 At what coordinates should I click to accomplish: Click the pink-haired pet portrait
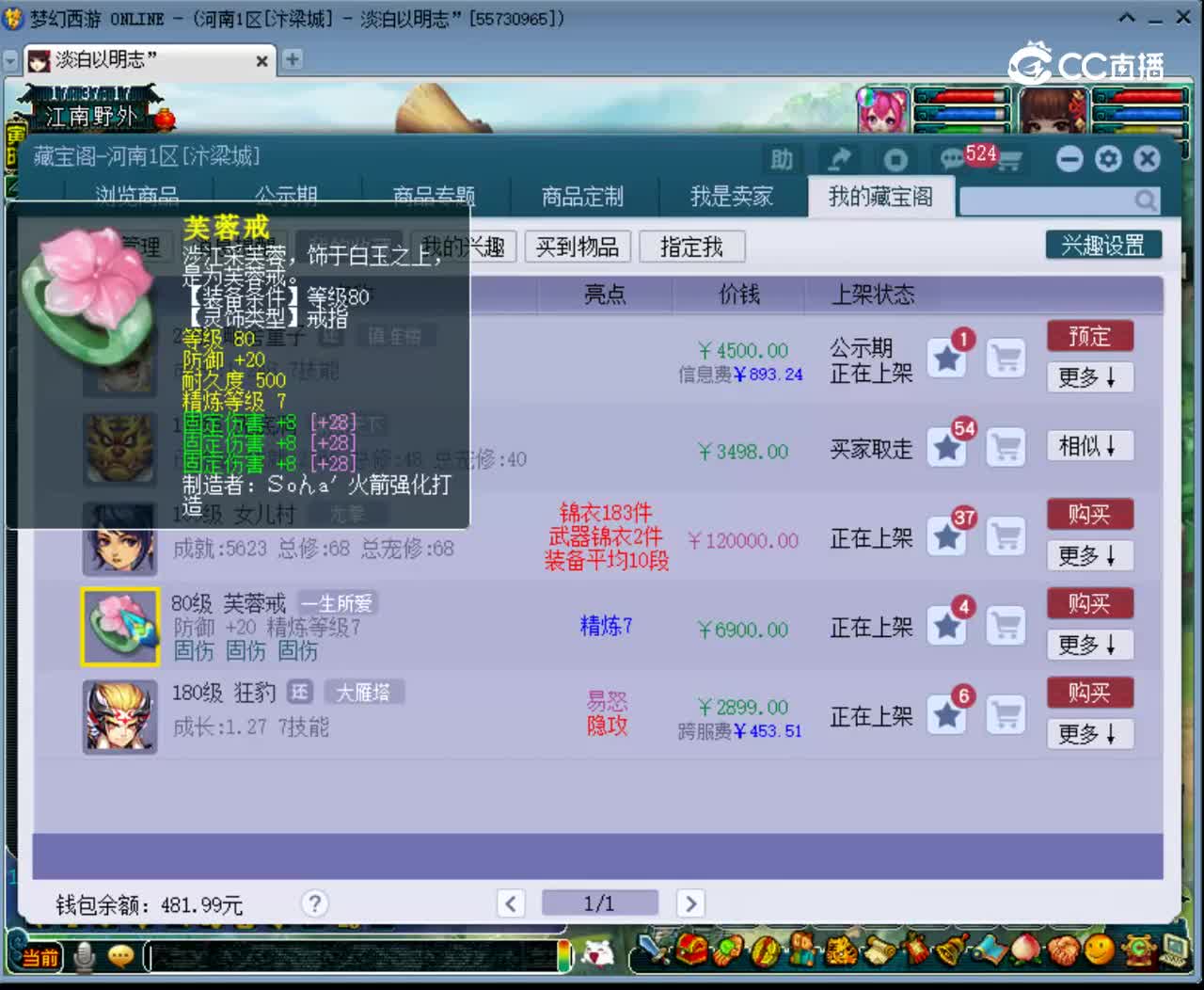[x=883, y=111]
